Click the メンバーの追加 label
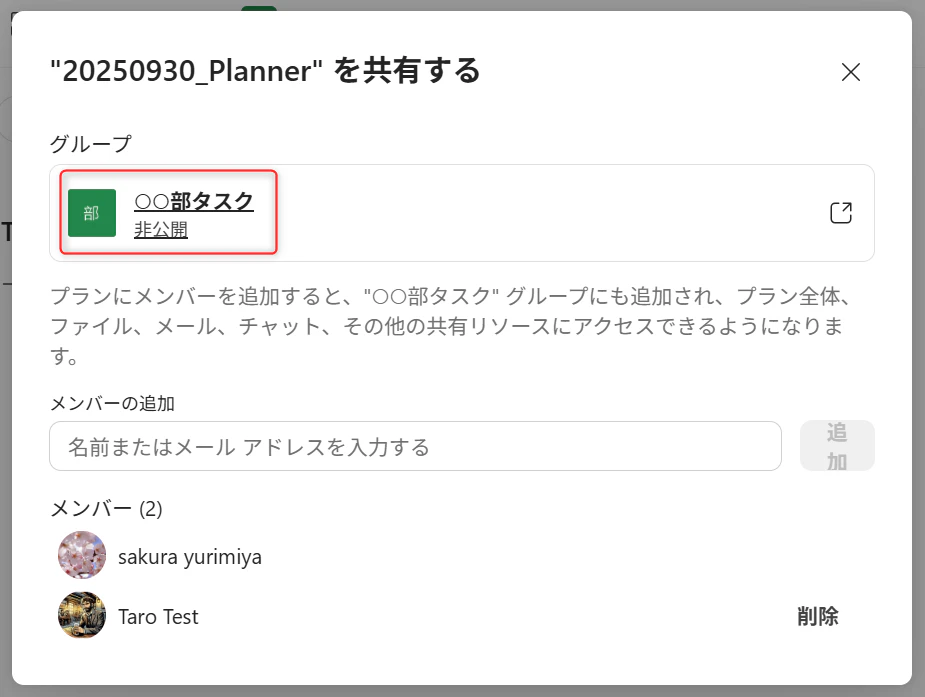The image size is (925, 697). click(112, 403)
